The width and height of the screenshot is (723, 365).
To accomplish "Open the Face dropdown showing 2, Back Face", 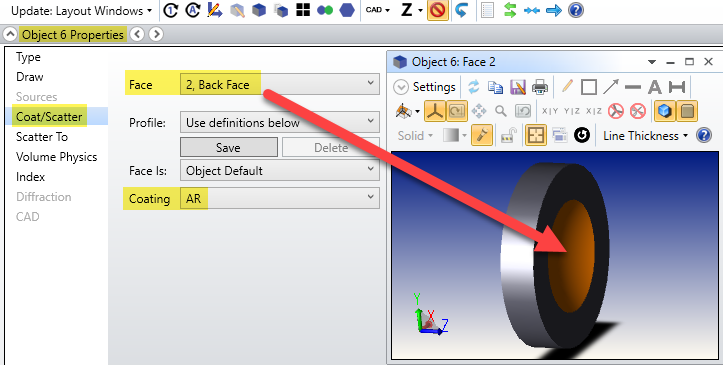I will coord(279,84).
